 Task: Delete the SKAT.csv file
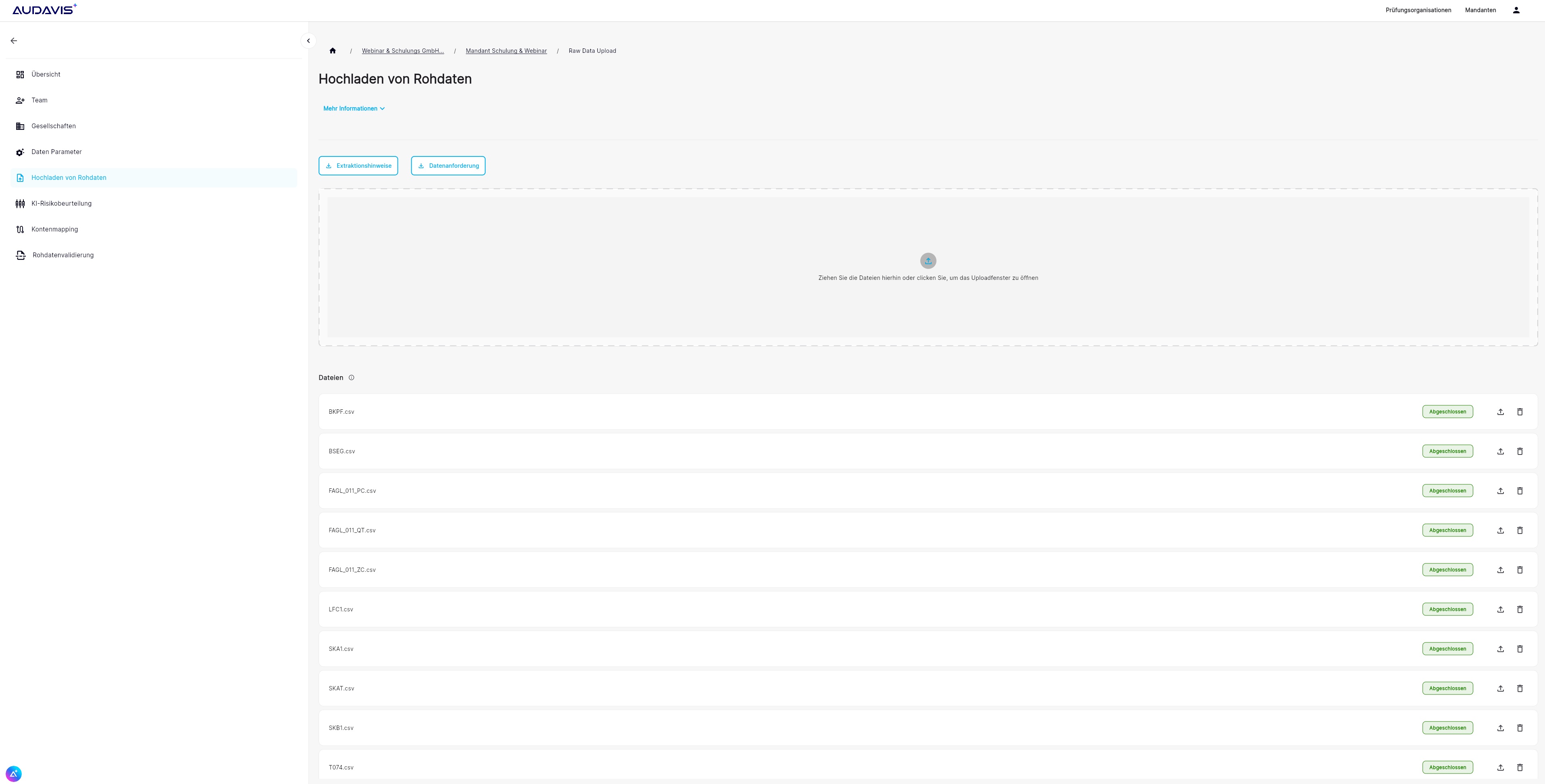[x=1520, y=689]
